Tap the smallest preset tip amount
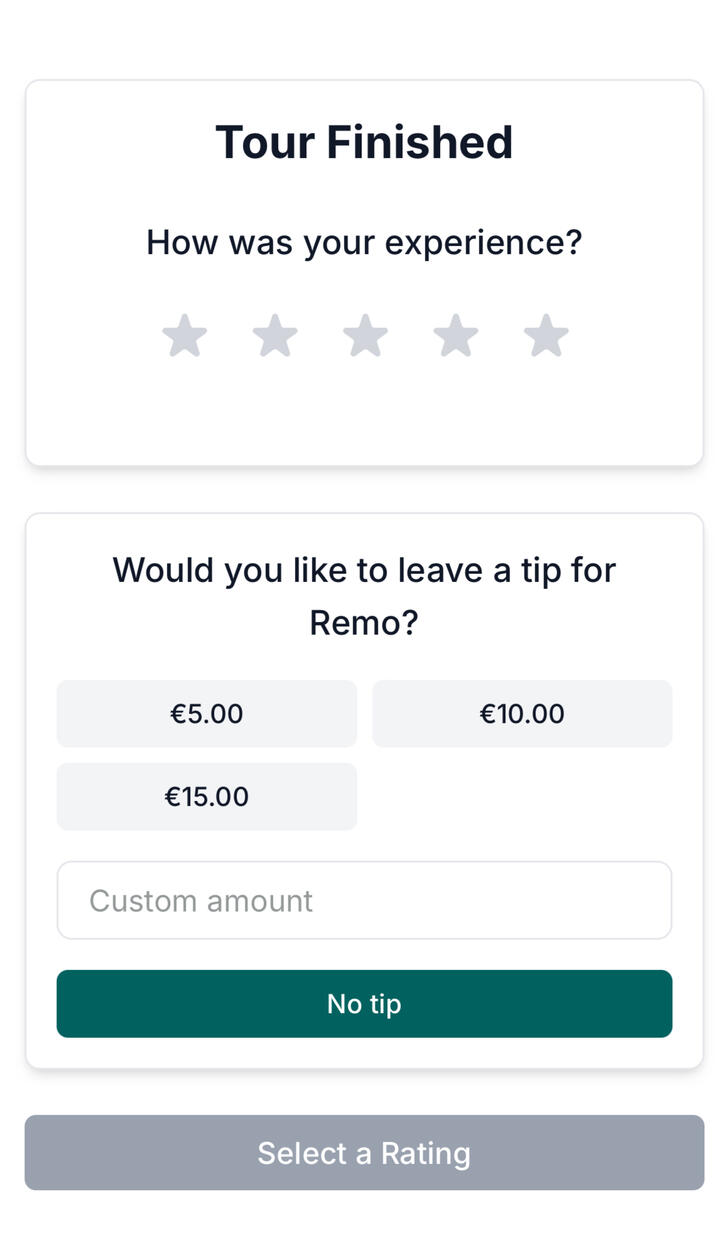The width and height of the screenshot is (727, 1245). [x=206, y=714]
